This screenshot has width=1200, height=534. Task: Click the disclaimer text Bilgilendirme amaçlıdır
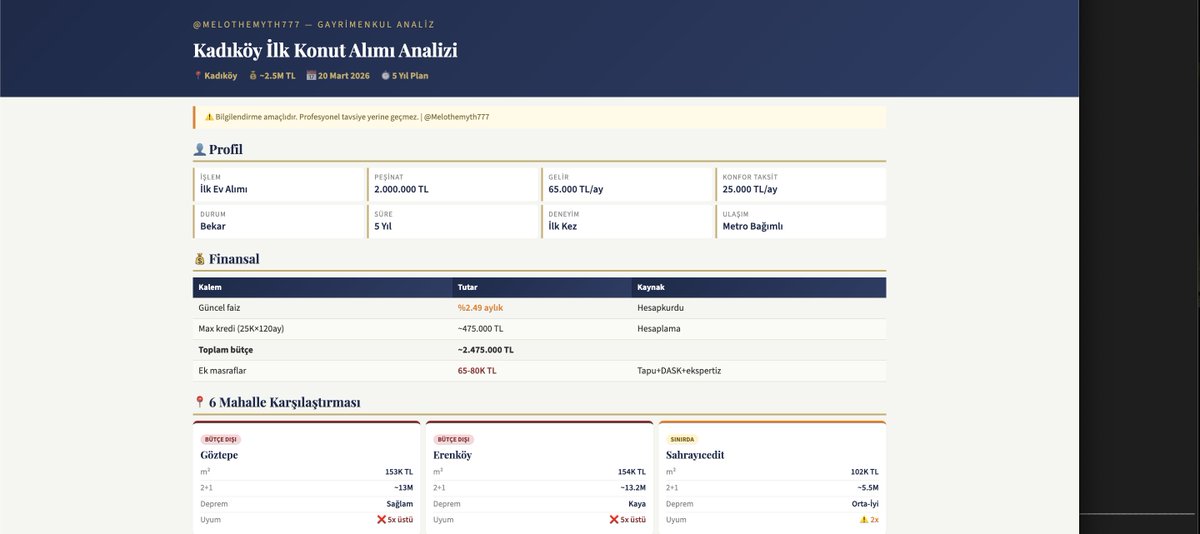[x=256, y=117]
